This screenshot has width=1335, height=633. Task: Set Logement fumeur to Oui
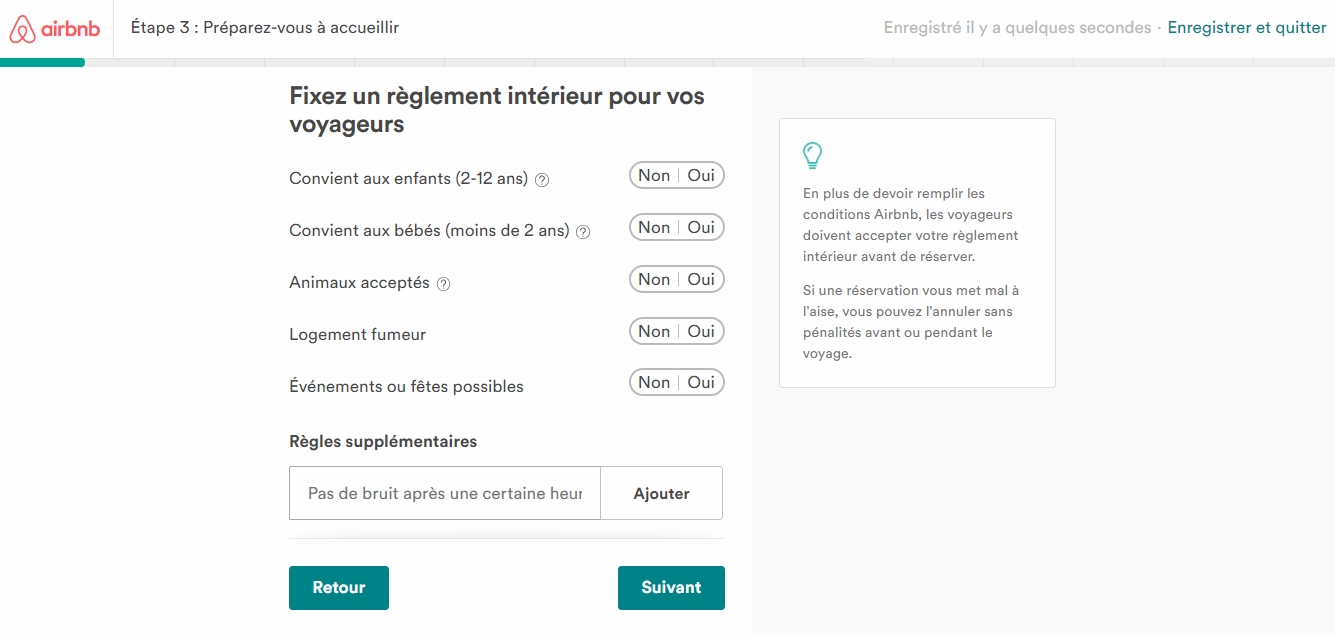[x=701, y=332]
